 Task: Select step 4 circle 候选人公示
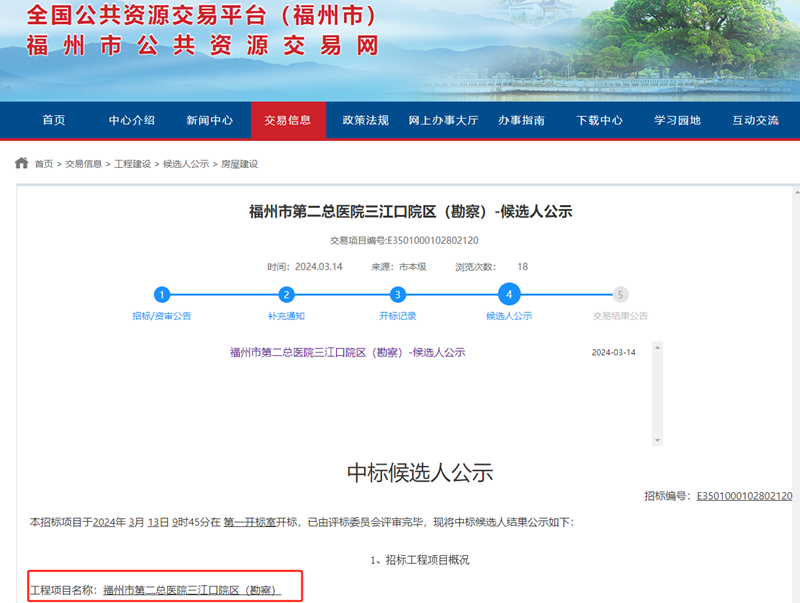pos(509,294)
